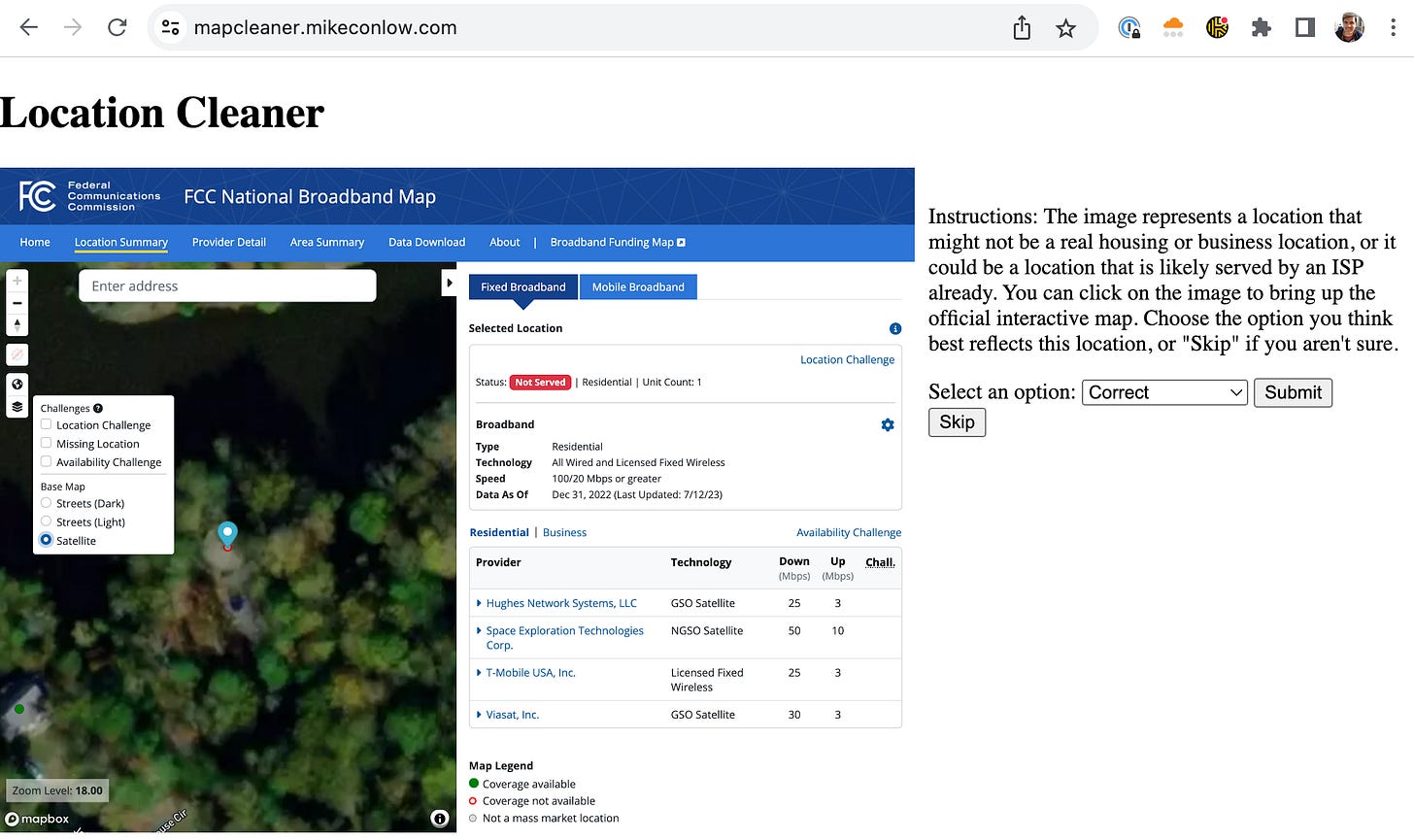1414x840 pixels.
Task: Click the Mapbox logo
Action: pyautogui.click(x=37, y=819)
